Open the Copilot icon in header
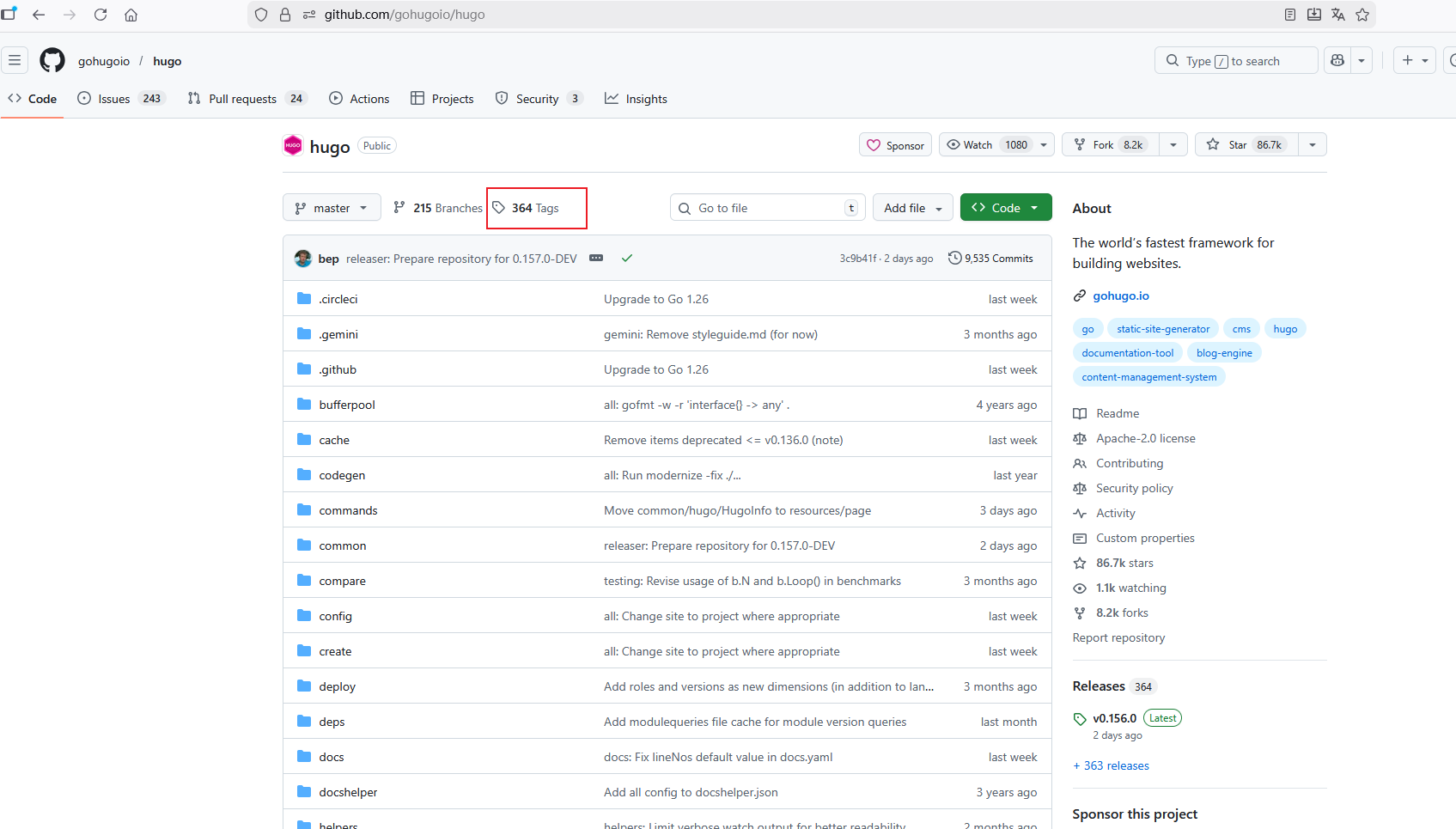The height and width of the screenshot is (829, 1456). click(1337, 60)
